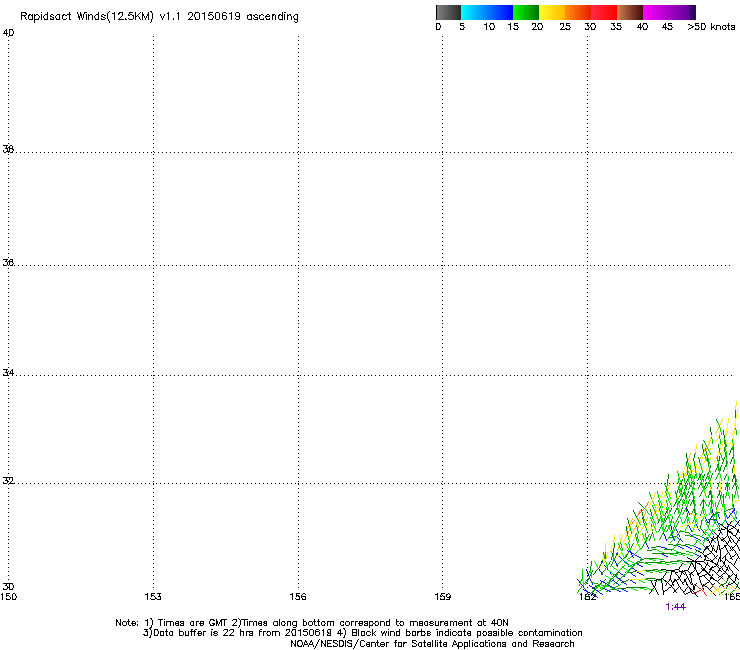
Task: Click latitude label 34
Action: pyautogui.click(x=8, y=372)
